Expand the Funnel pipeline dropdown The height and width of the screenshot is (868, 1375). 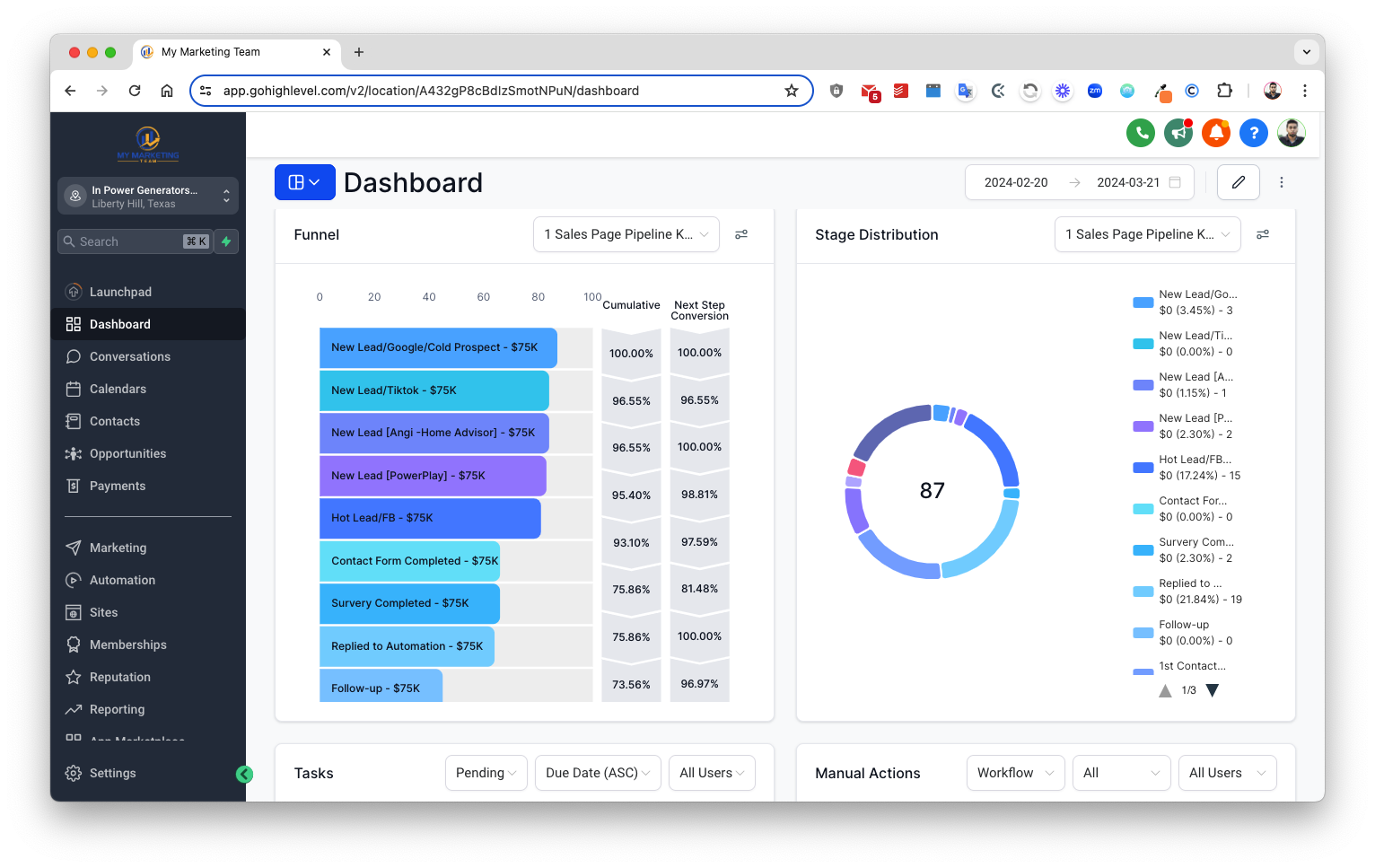coord(626,234)
